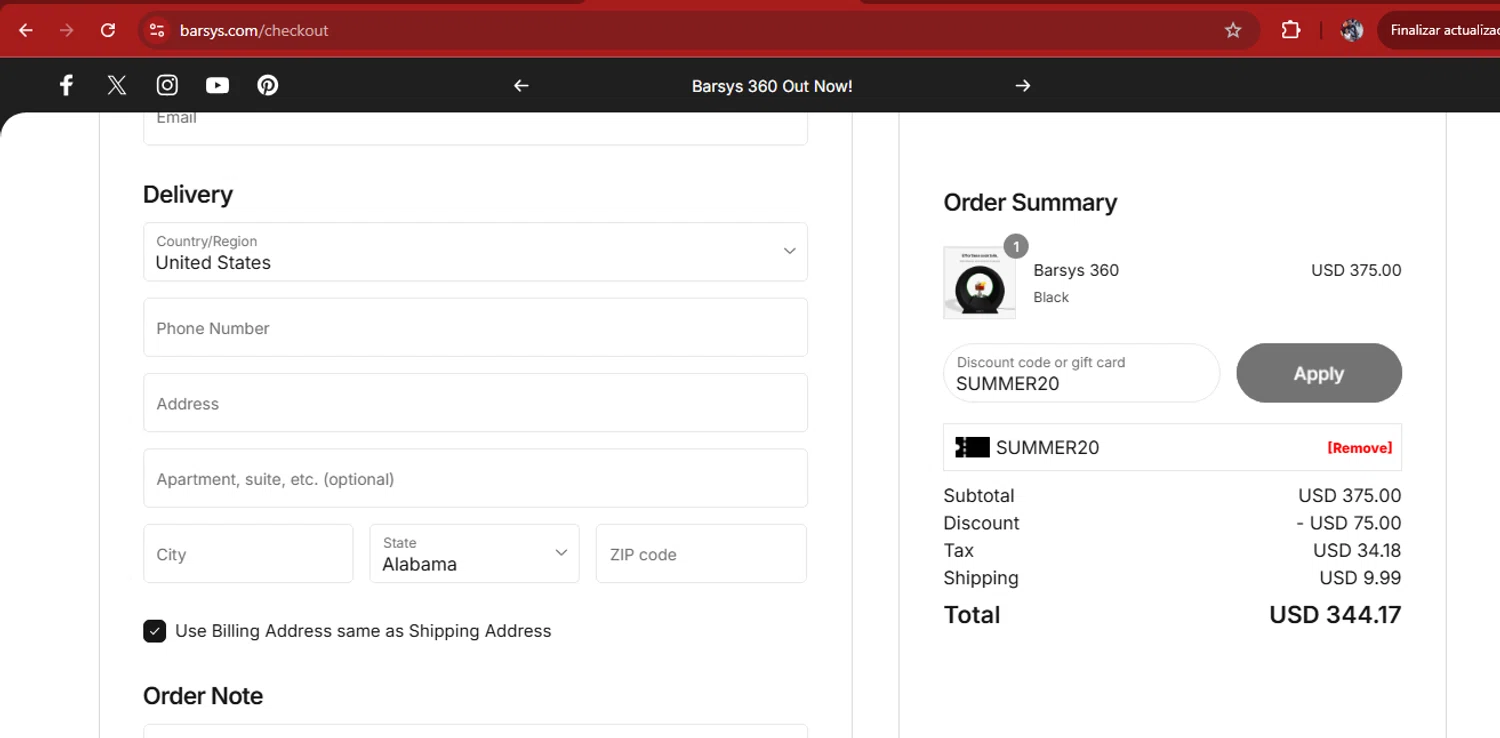Focus the Phone Number field
1500x738 pixels.
click(475, 327)
